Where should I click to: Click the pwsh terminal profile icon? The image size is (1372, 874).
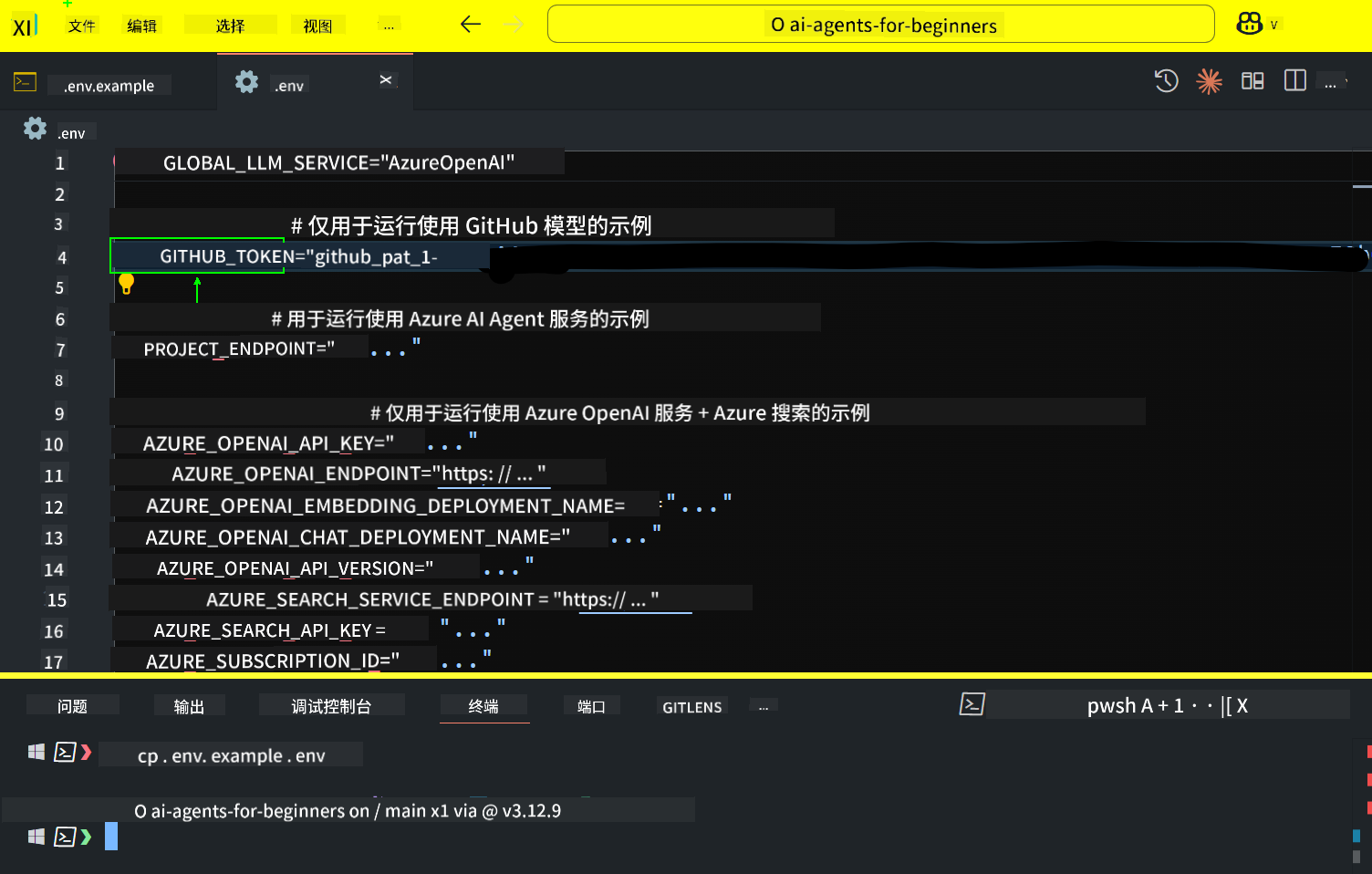972,704
